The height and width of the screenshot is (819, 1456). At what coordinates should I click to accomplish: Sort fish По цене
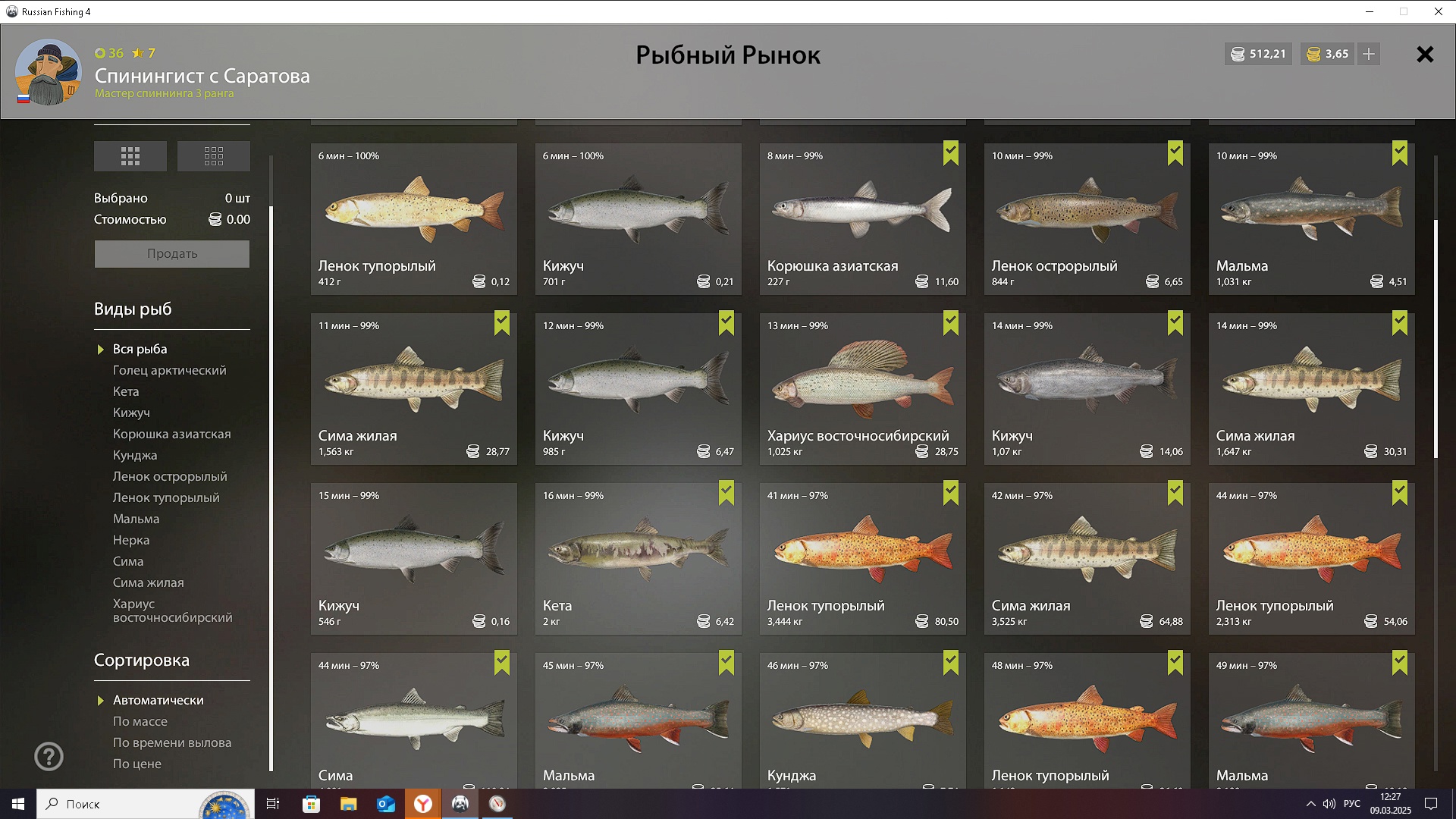point(137,764)
